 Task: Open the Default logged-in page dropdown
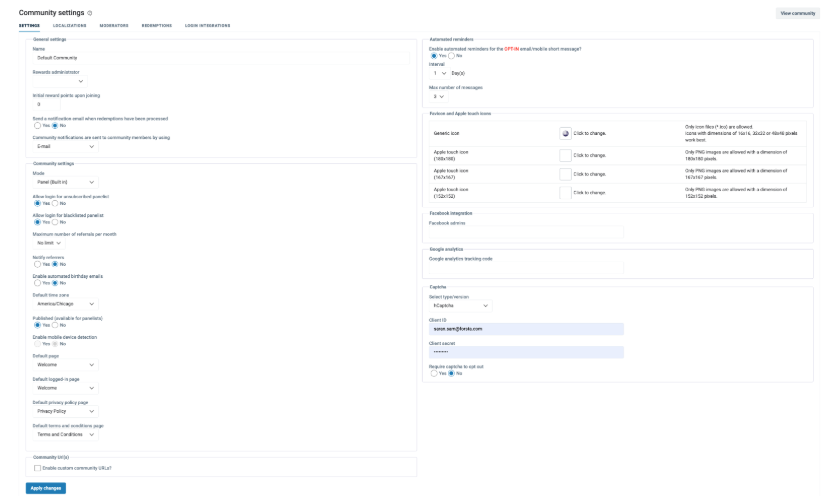65,388
